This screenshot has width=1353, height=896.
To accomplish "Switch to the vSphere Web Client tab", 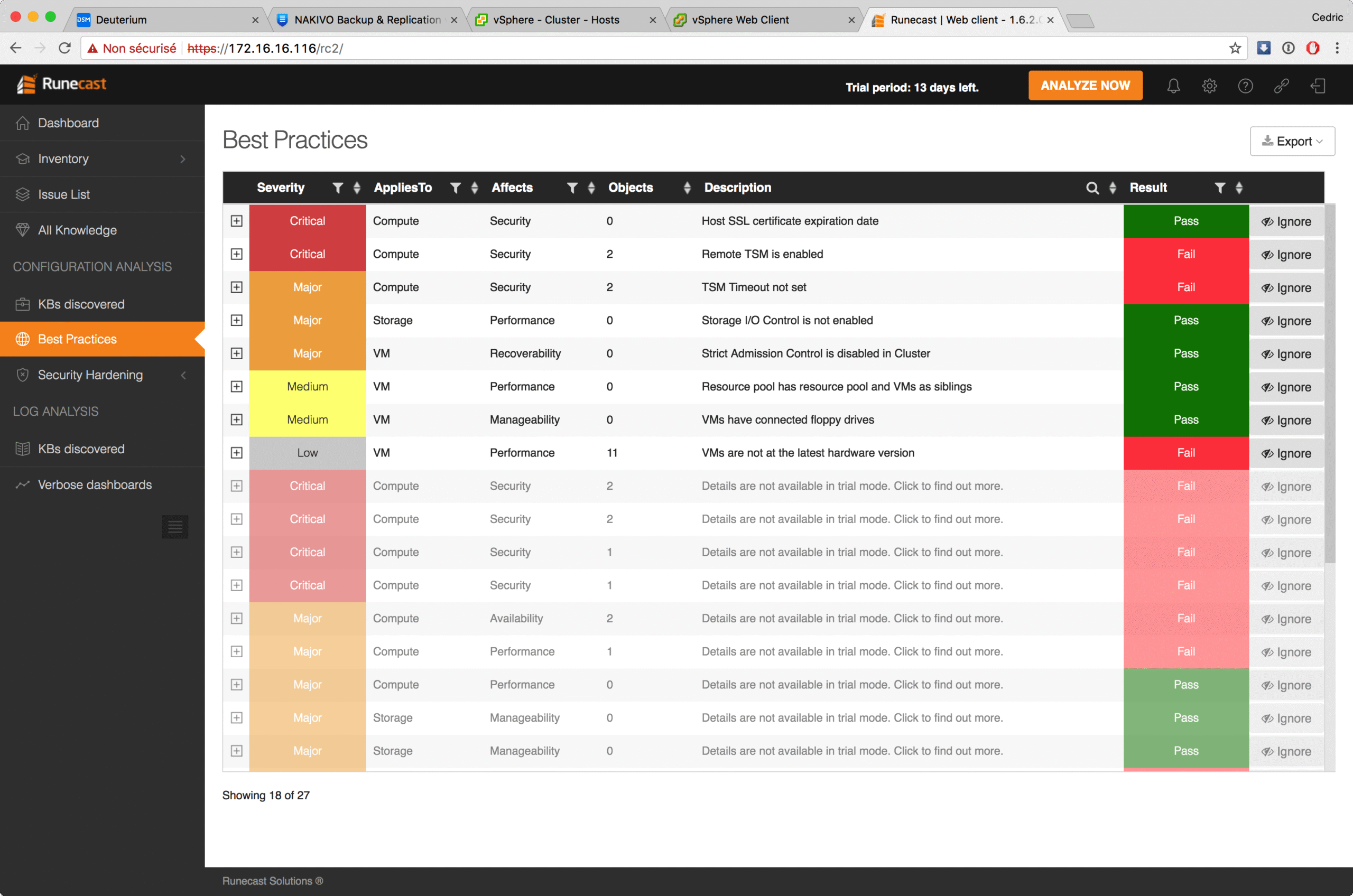I will (x=740, y=20).
